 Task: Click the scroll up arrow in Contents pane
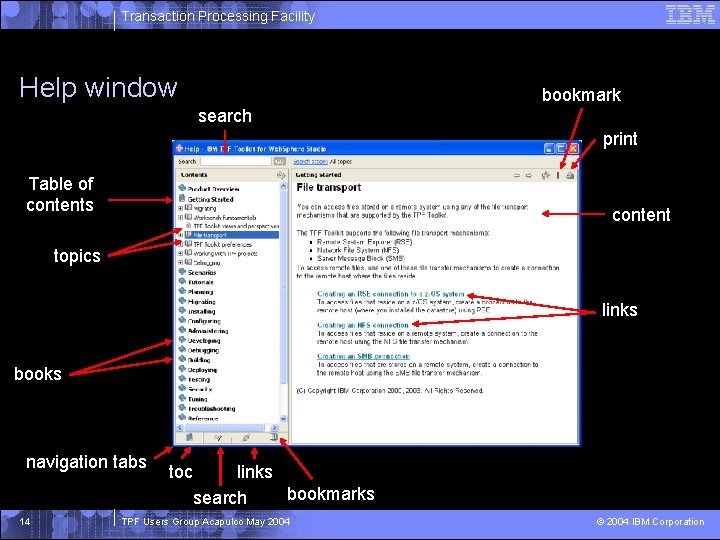(x=283, y=186)
